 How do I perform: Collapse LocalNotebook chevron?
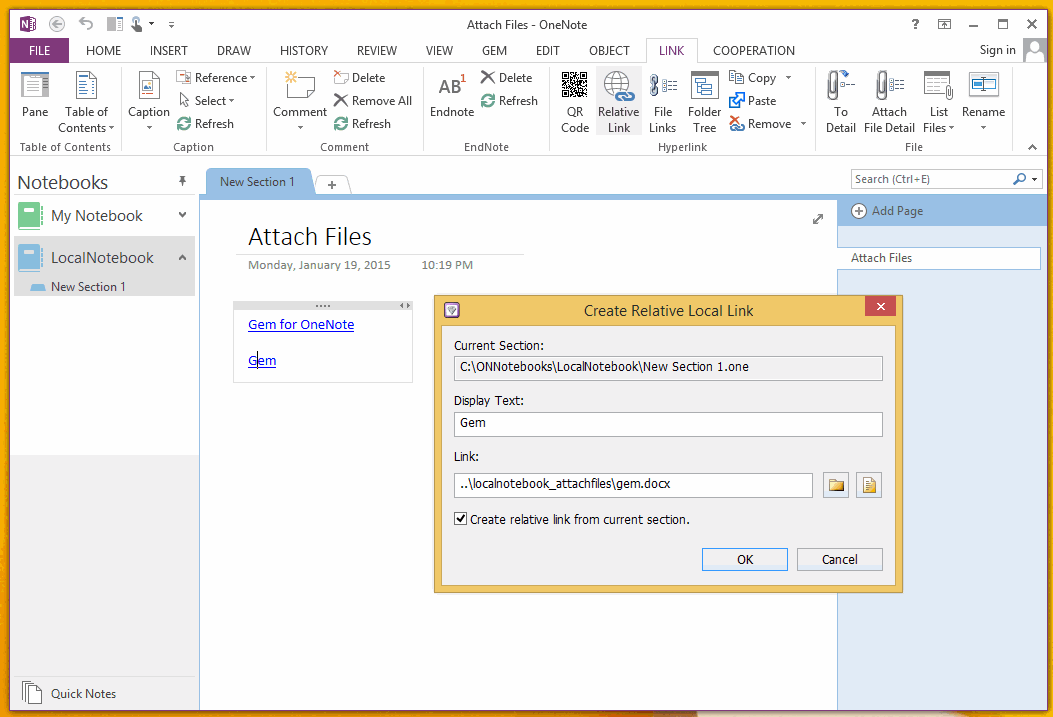[182, 257]
